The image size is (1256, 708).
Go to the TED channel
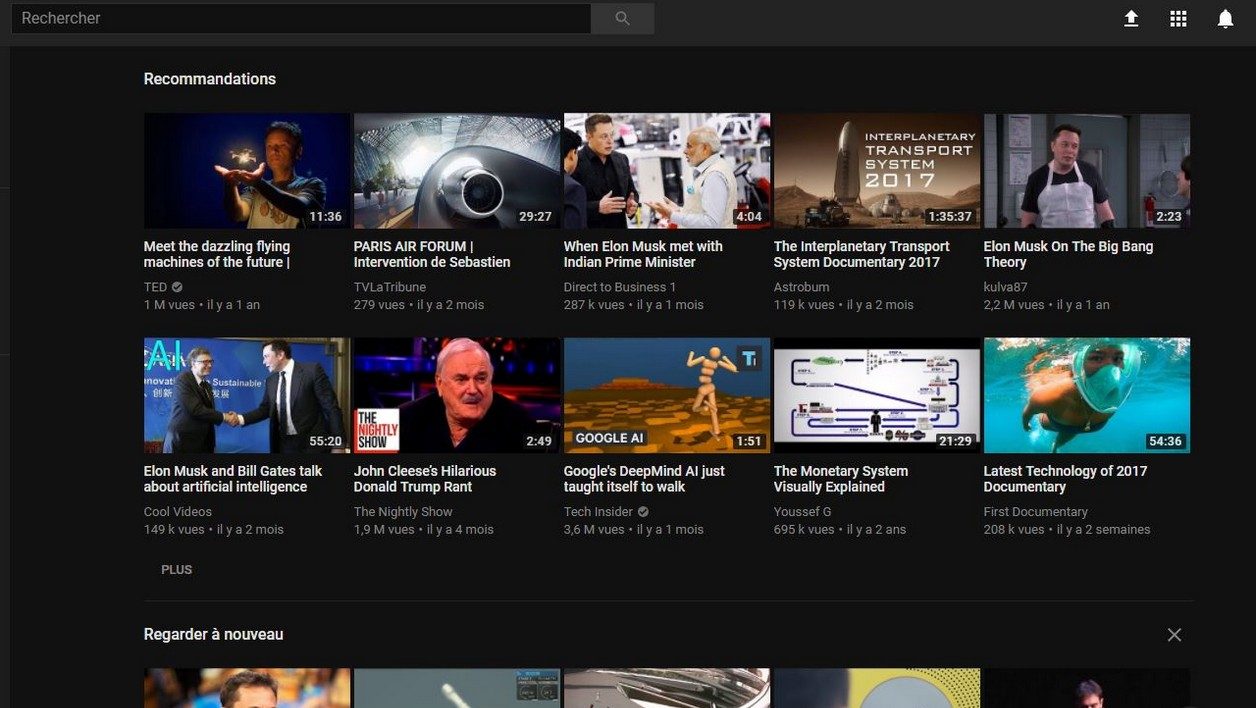[x=155, y=287]
